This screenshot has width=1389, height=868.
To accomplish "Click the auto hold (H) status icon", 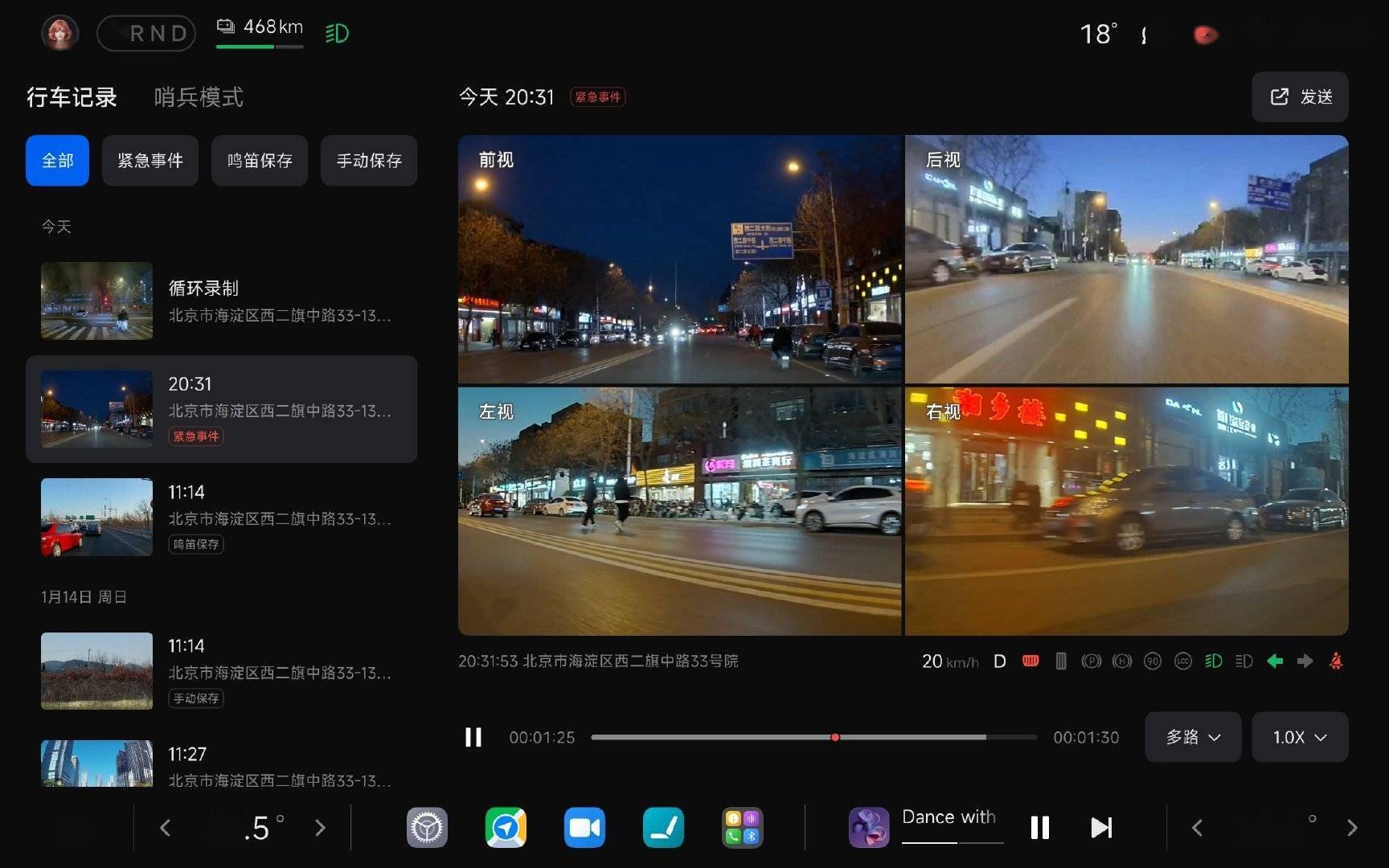I will point(1122,661).
